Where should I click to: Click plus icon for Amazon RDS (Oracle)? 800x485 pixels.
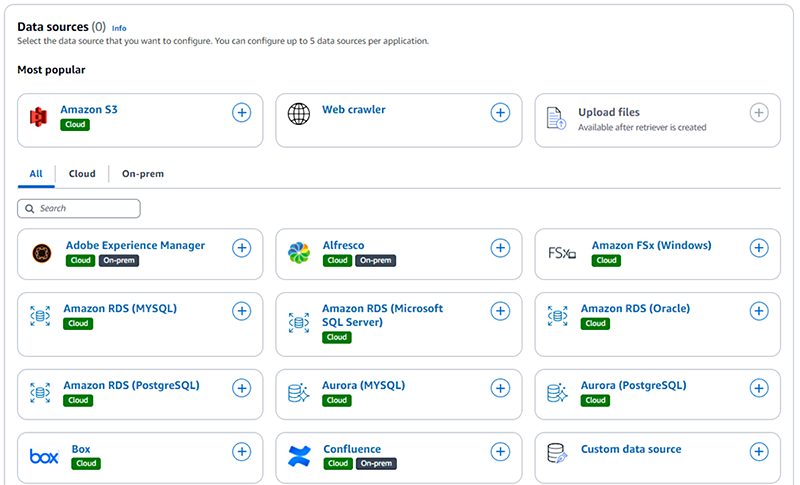(759, 311)
